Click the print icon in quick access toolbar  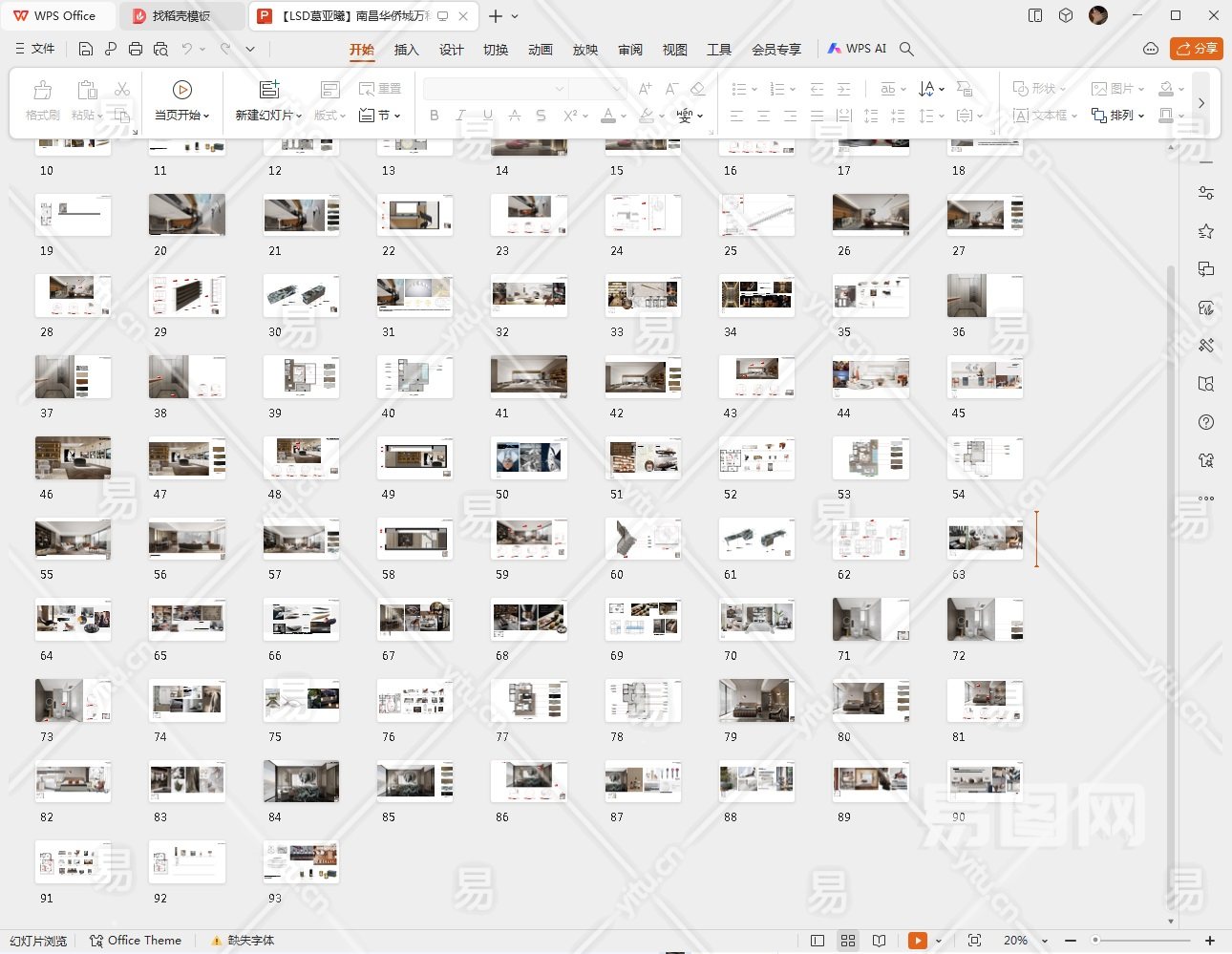tap(136, 49)
